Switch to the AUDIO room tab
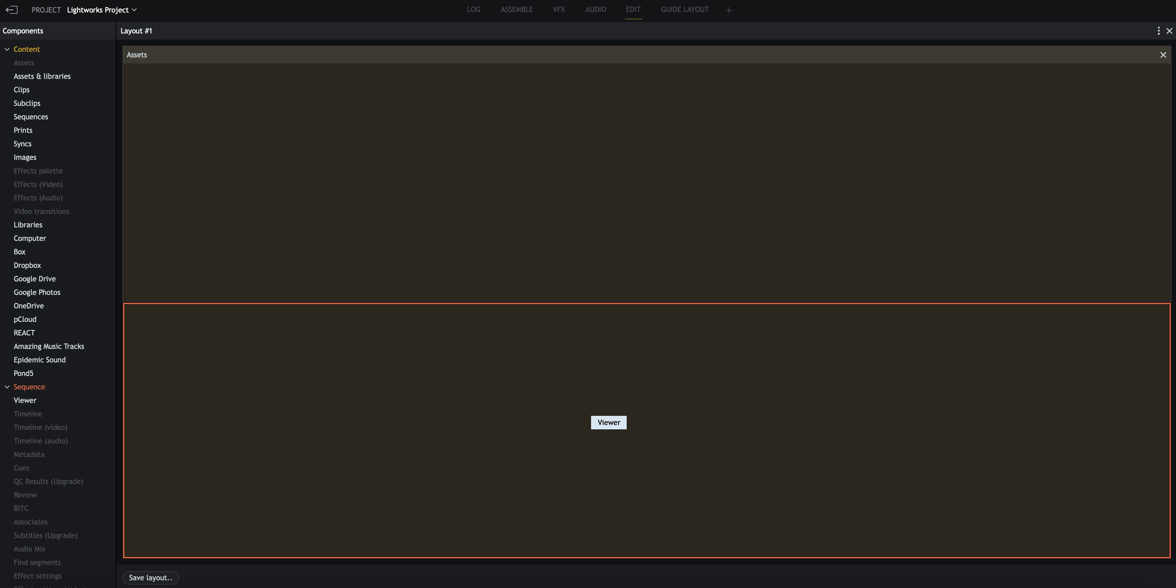1176x588 pixels. pos(595,9)
